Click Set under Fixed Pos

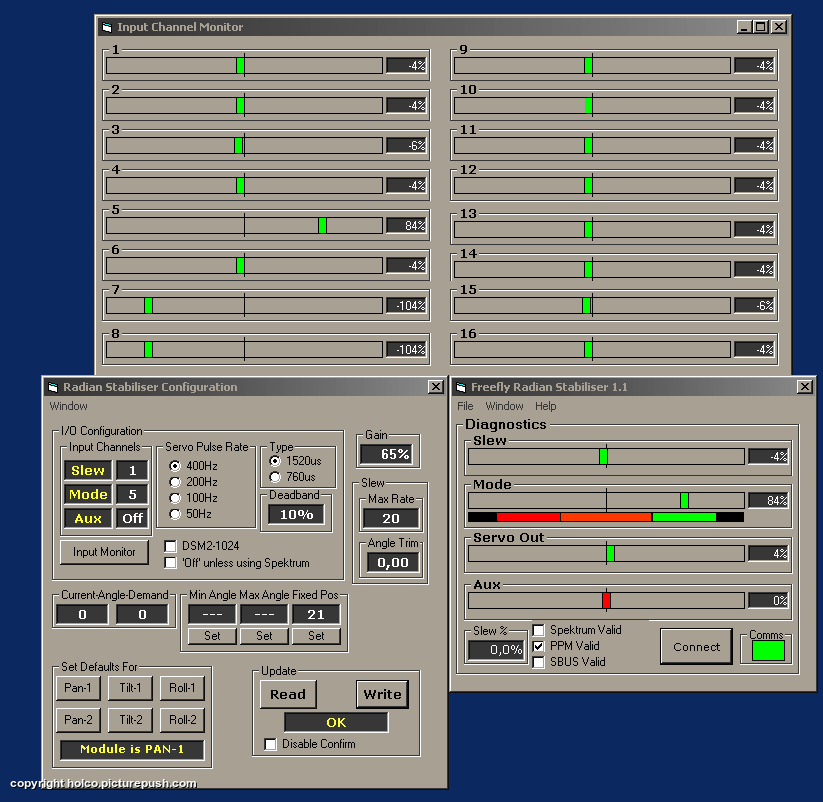pos(316,636)
